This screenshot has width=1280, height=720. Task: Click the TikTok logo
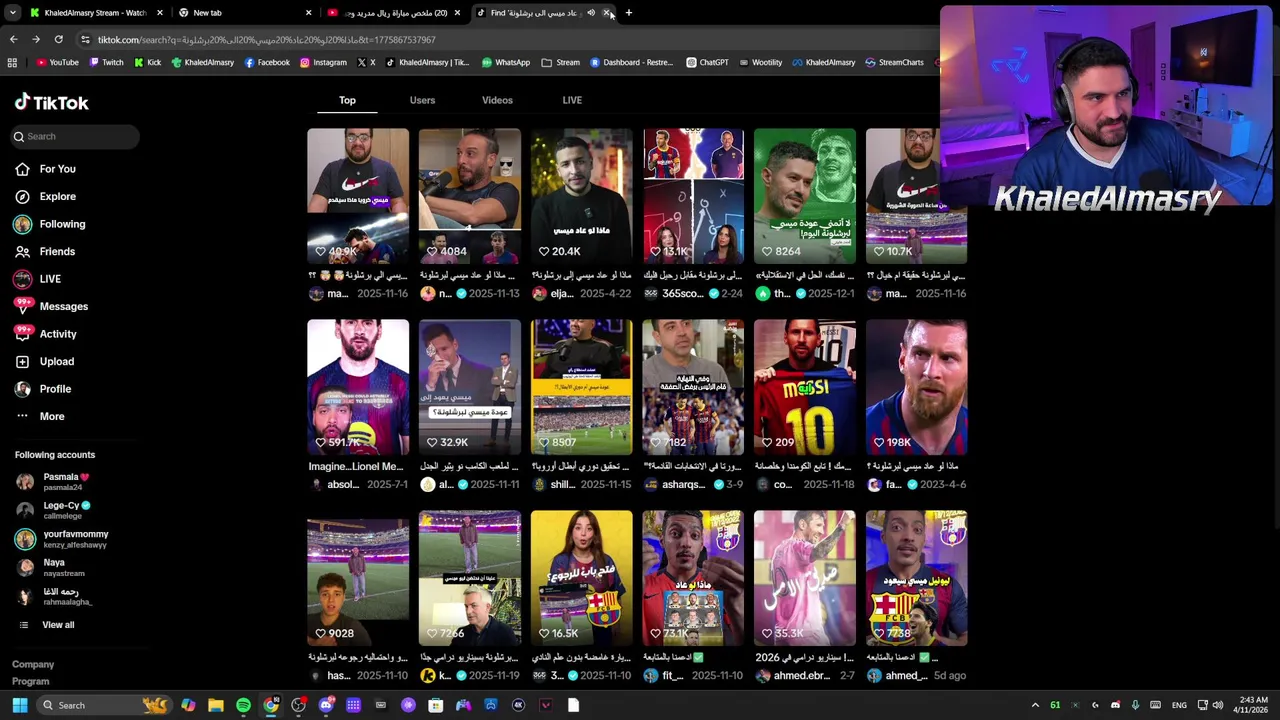(52, 102)
